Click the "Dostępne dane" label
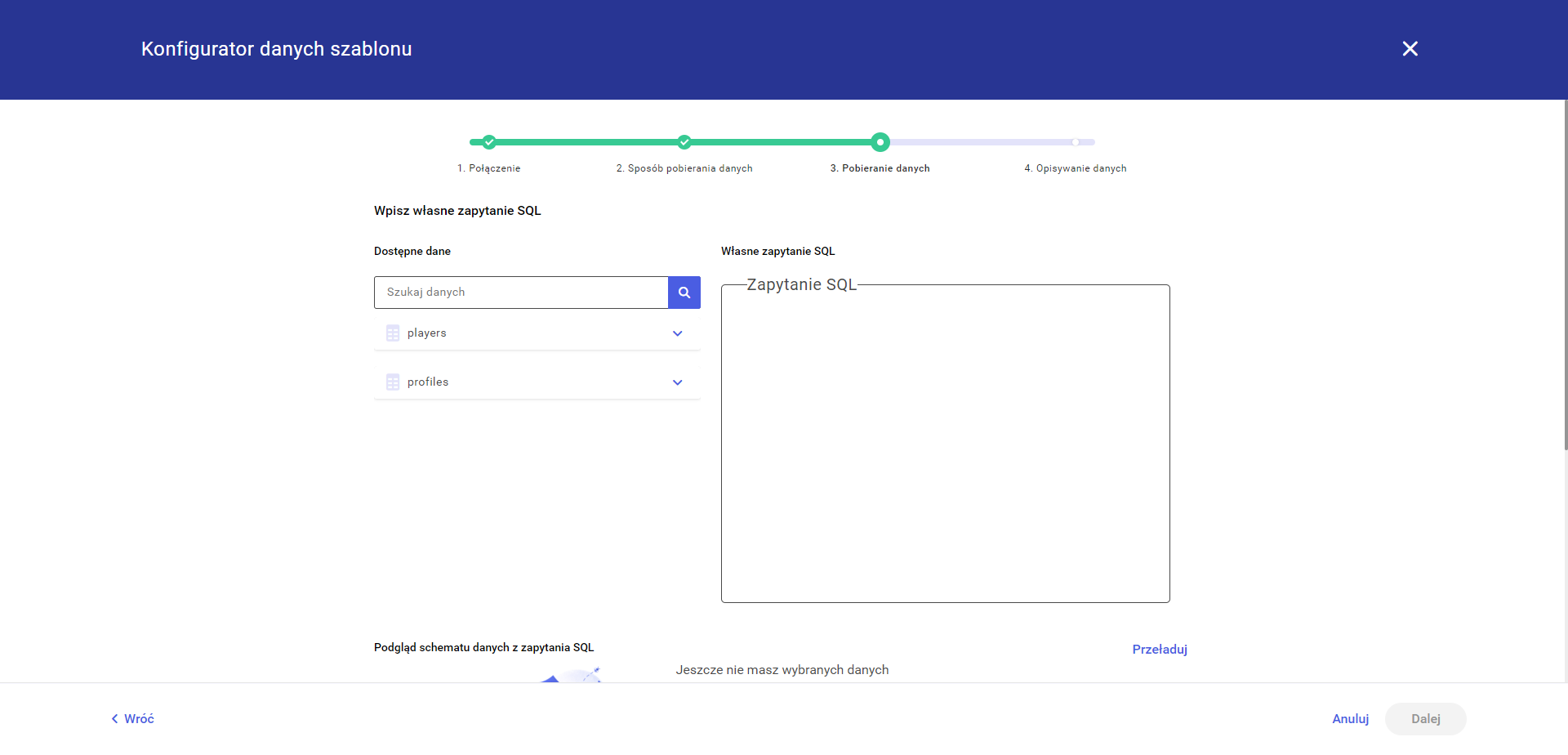Image resolution: width=1568 pixels, height=755 pixels. (412, 252)
